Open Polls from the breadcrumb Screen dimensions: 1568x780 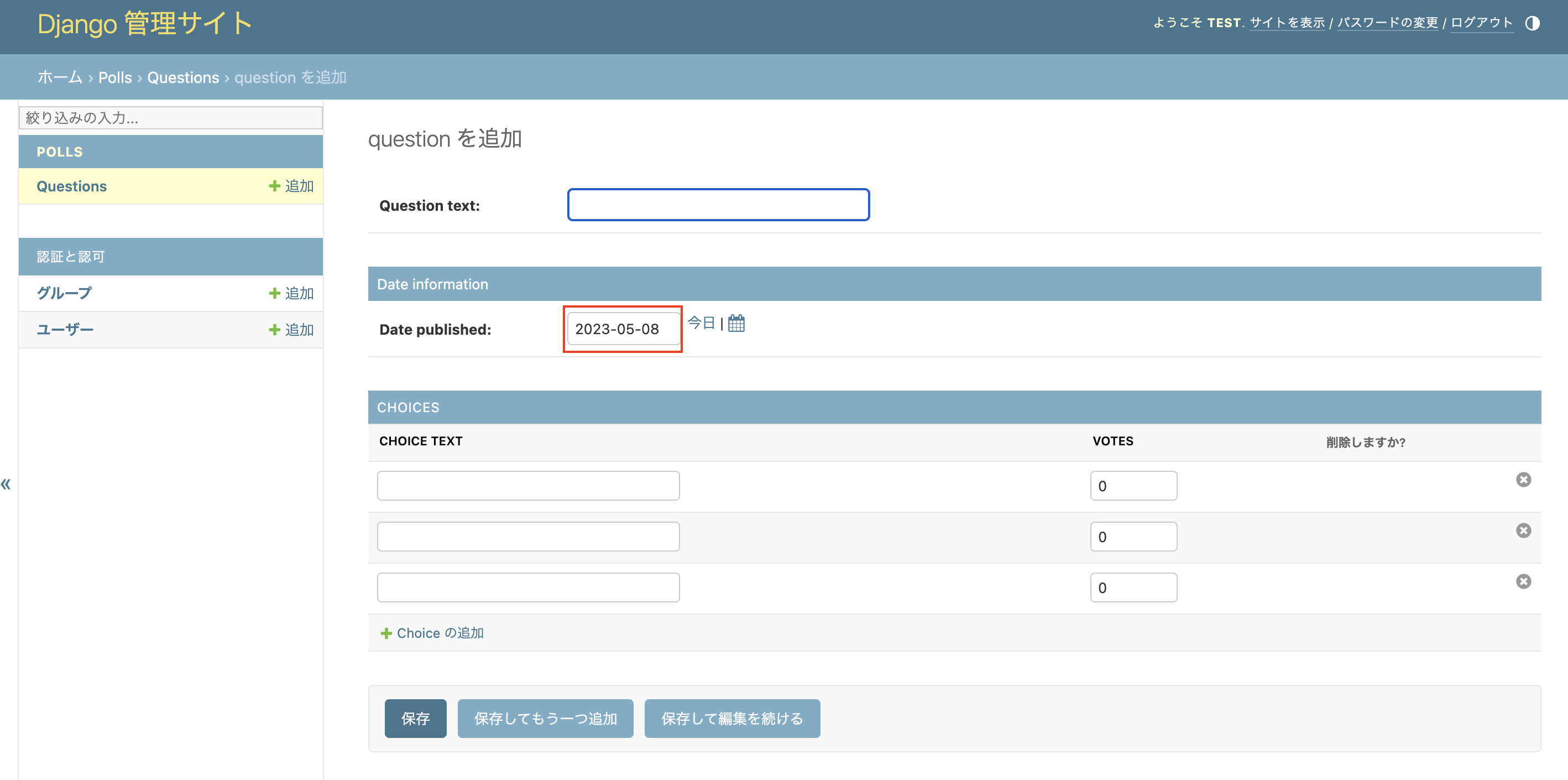pos(116,77)
